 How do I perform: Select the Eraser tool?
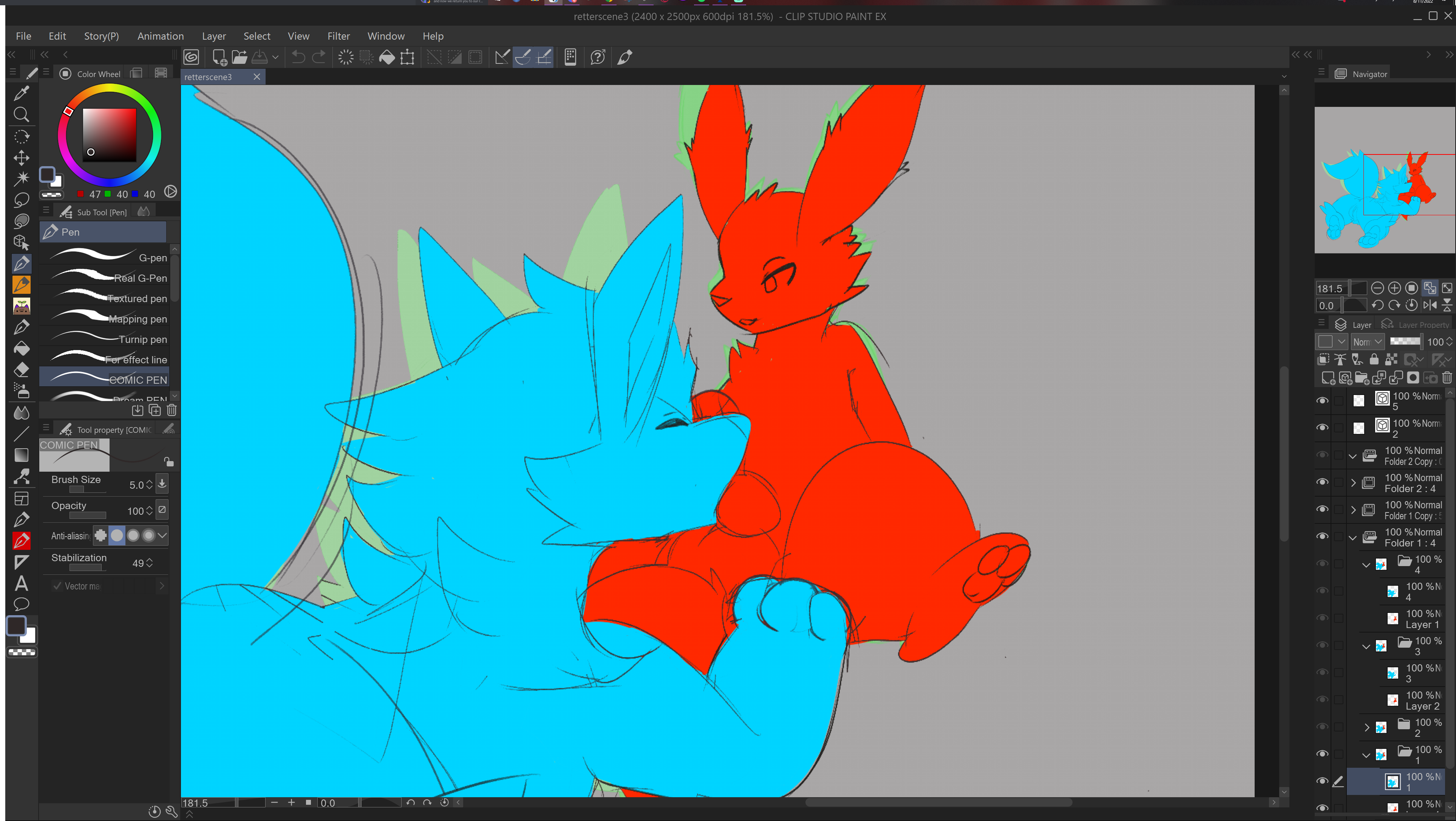coord(22,370)
